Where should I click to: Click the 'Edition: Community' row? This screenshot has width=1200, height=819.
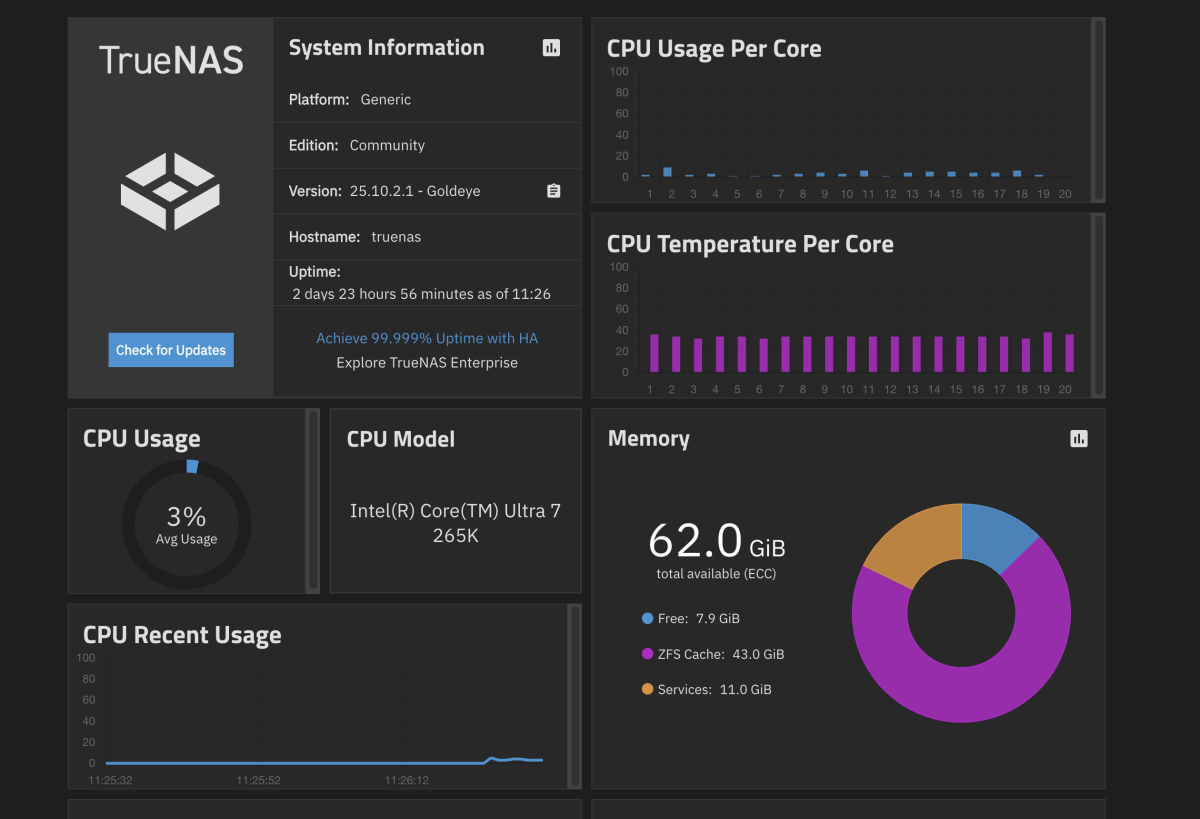tap(427, 145)
